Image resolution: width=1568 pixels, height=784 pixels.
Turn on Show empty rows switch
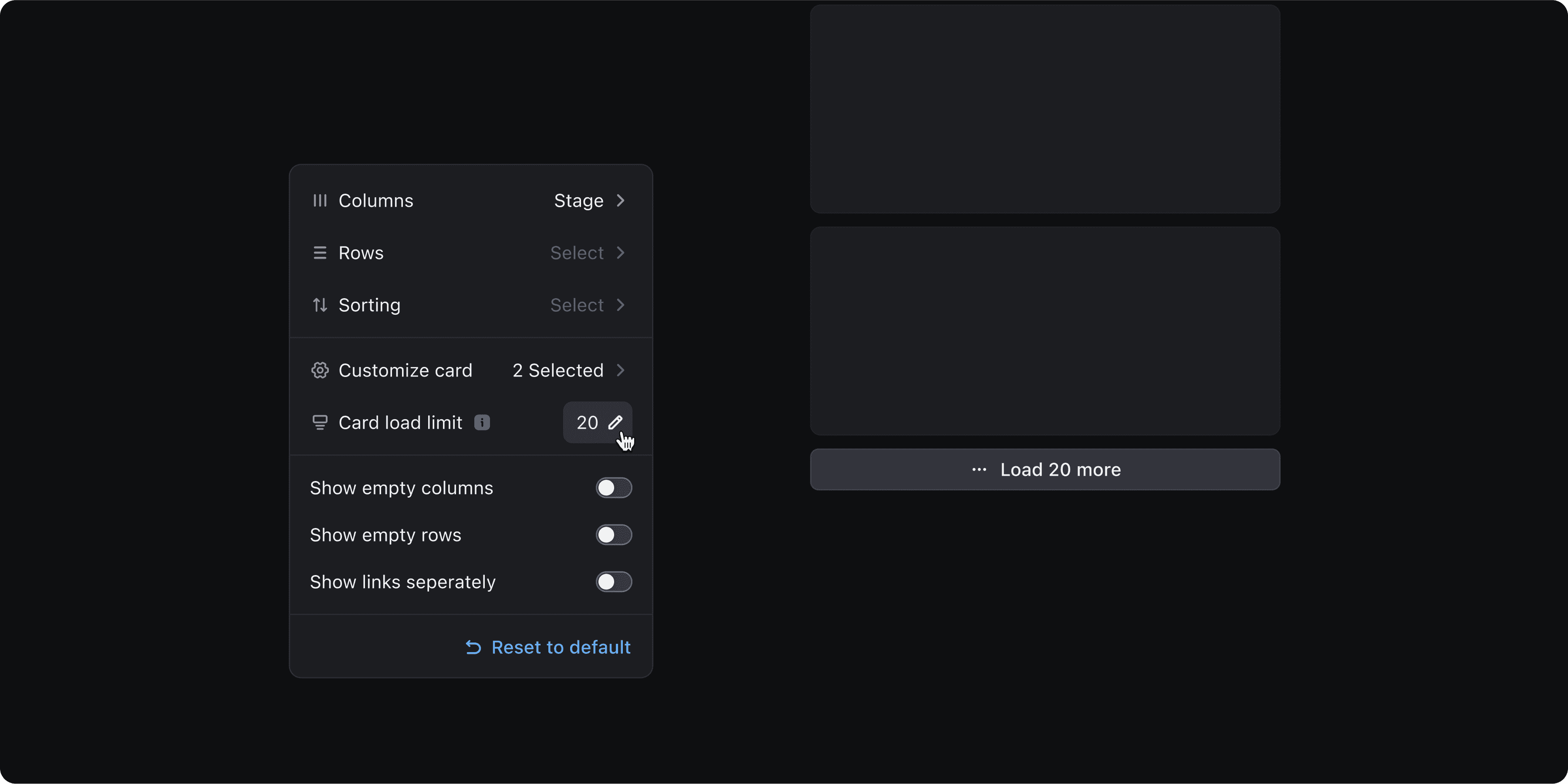point(614,535)
